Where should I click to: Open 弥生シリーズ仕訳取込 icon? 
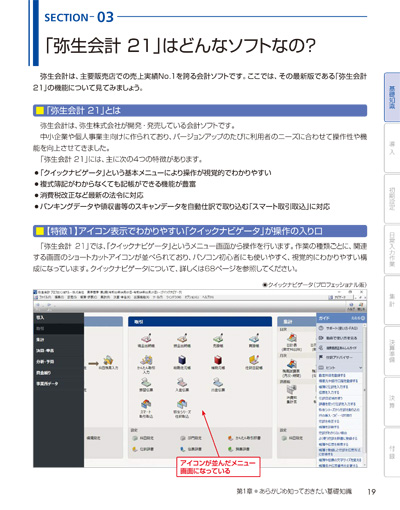[x=182, y=409]
